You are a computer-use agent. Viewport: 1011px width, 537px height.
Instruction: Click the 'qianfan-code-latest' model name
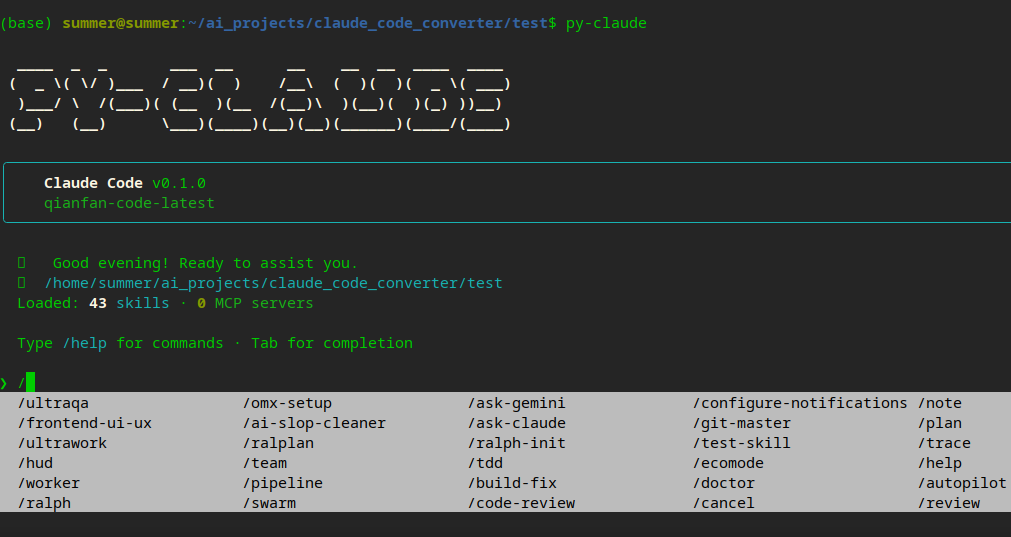click(129, 203)
